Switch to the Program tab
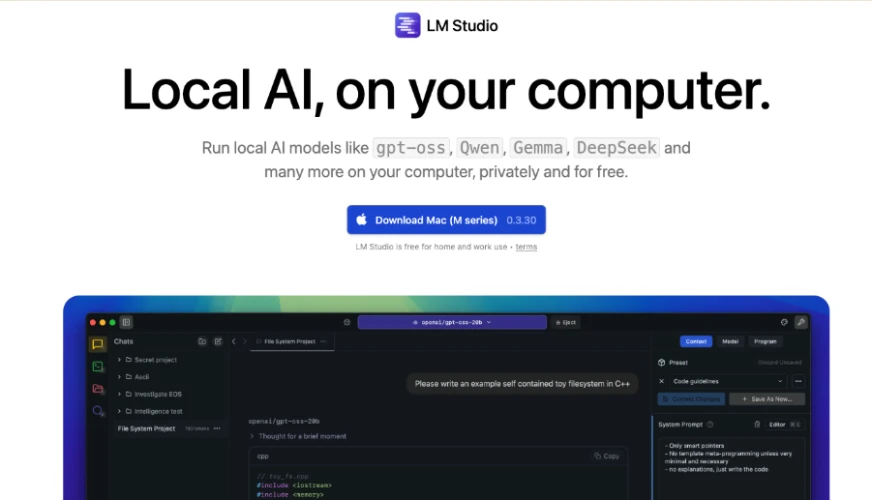The height and width of the screenshot is (500, 872). point(765,342)
